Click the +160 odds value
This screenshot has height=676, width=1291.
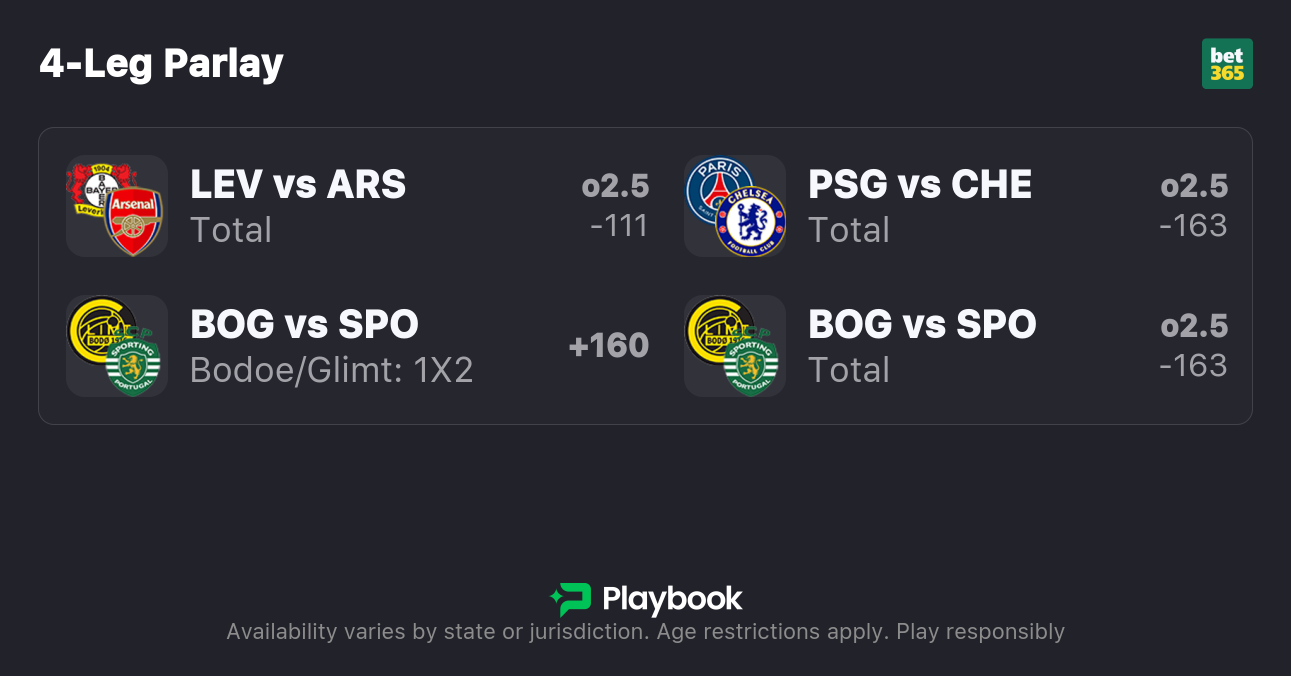pyautogui.click(x=609, y=346)
